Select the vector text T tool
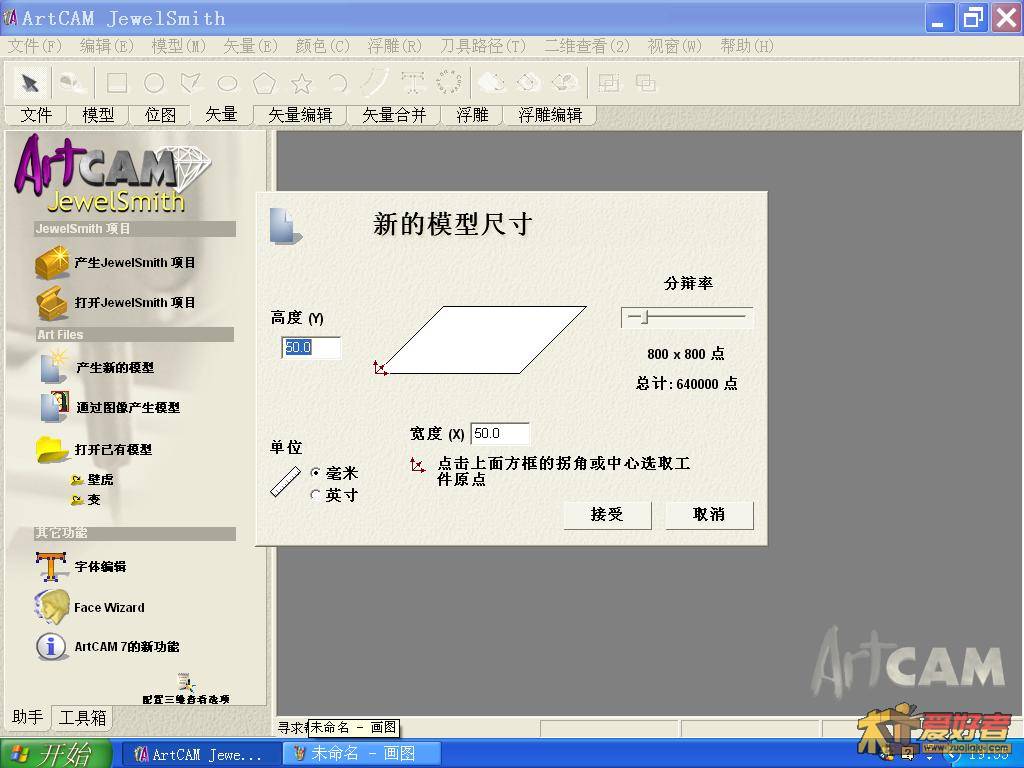Viewport: 1024px width, 768px height. tap(413, 83)
